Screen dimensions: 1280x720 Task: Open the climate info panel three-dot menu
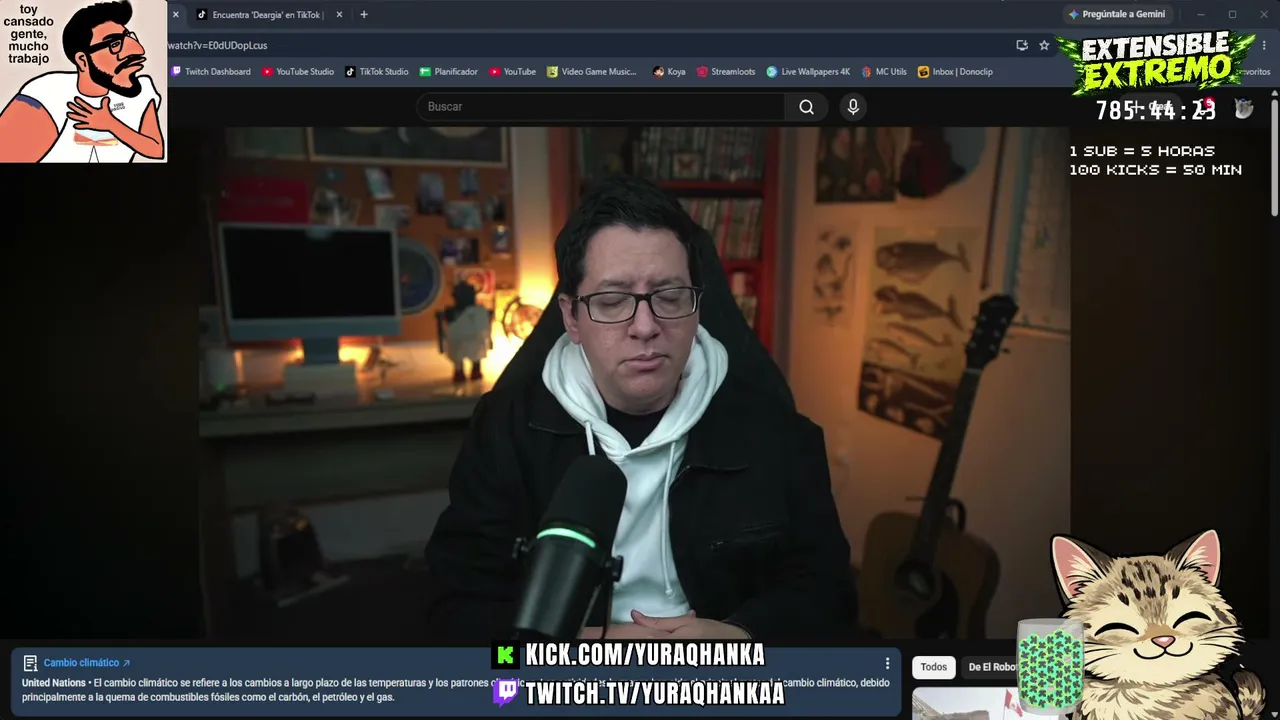[x=887, y=663]
